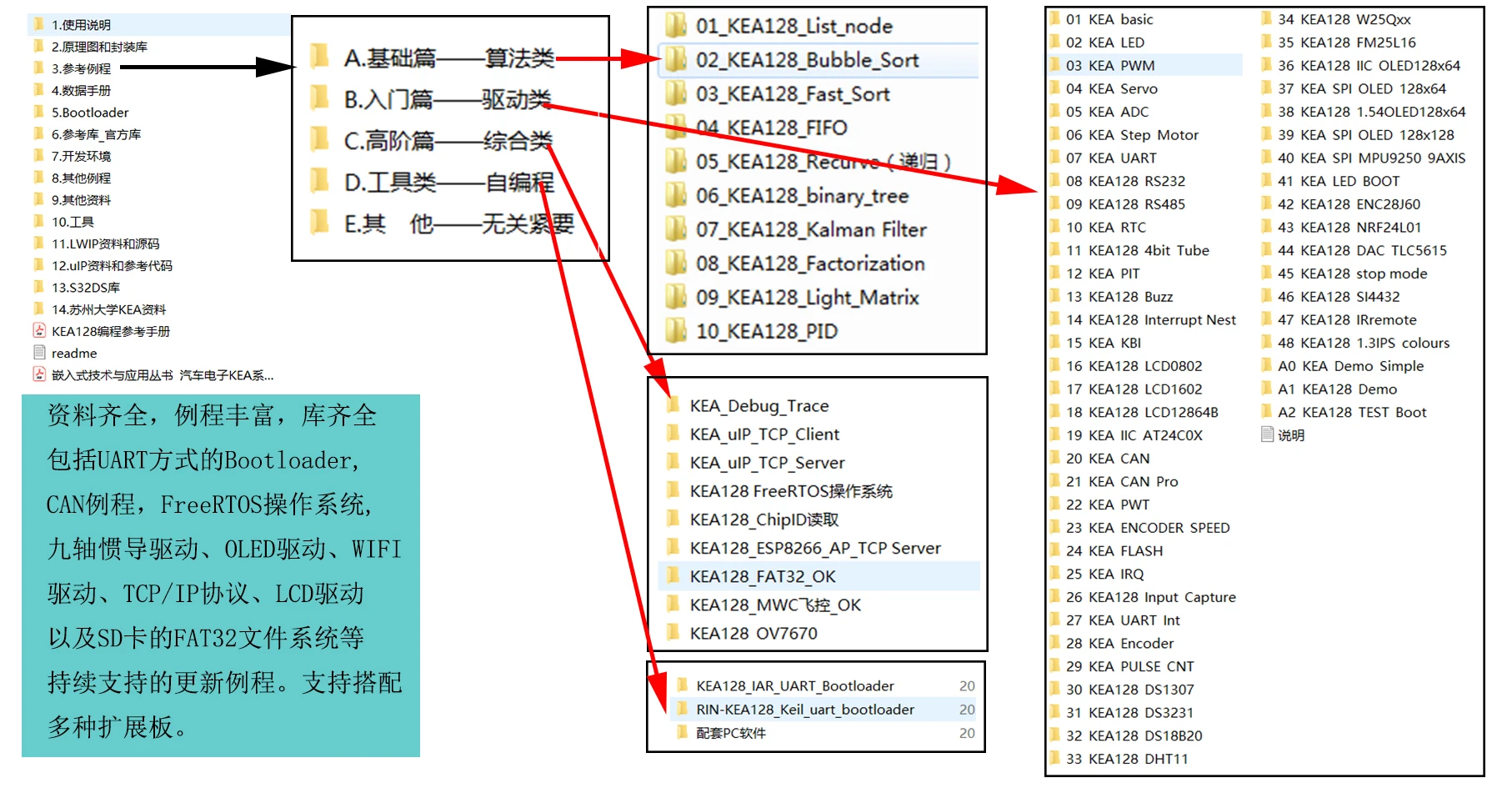Select the 09_KEA128_Light_Matrix folder name
Screen dimensions: 1512x788
click(x=808, y=298)
